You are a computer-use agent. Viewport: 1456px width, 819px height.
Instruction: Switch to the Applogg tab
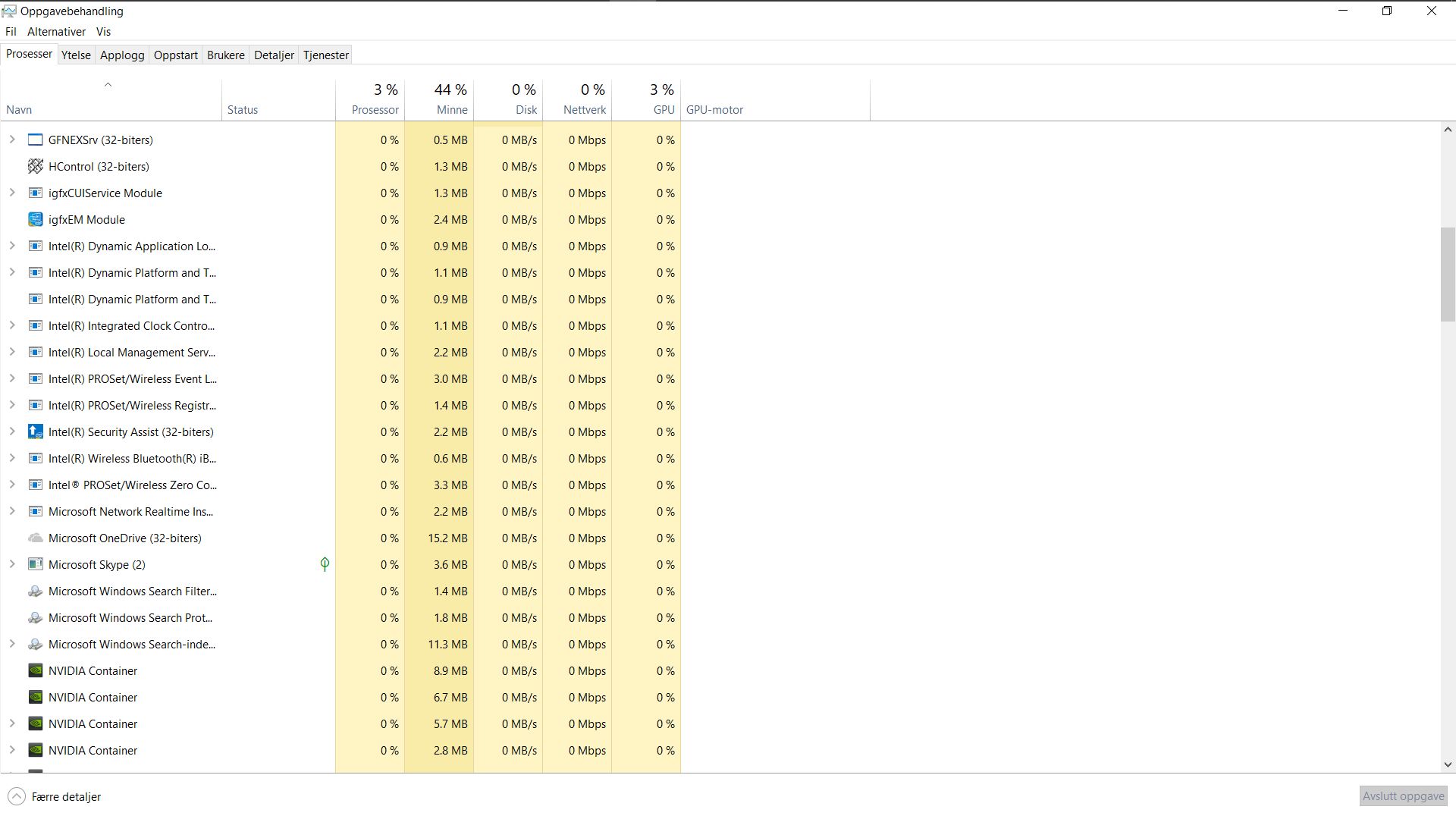point(122,55)
